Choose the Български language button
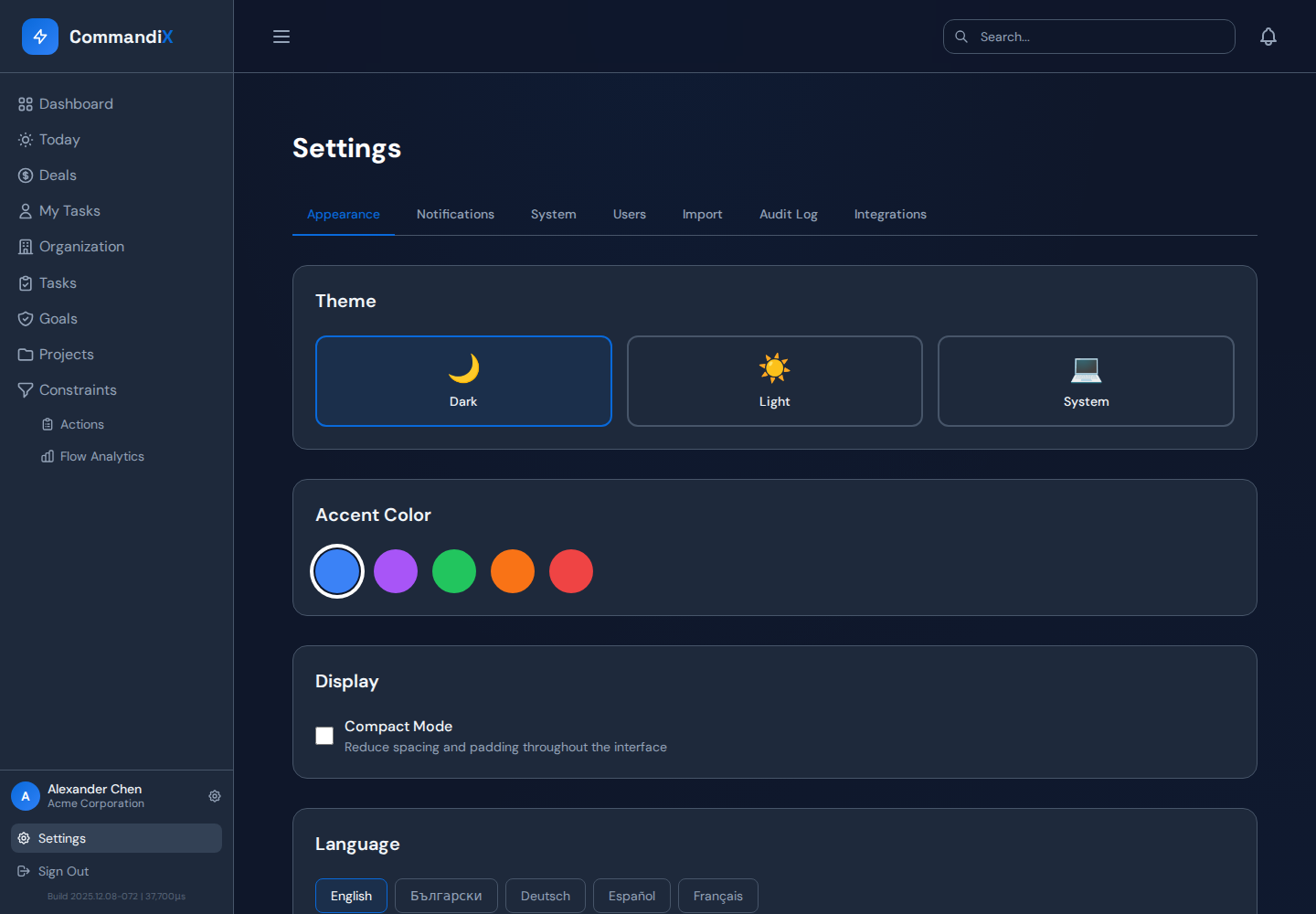 tap(446, 896)
